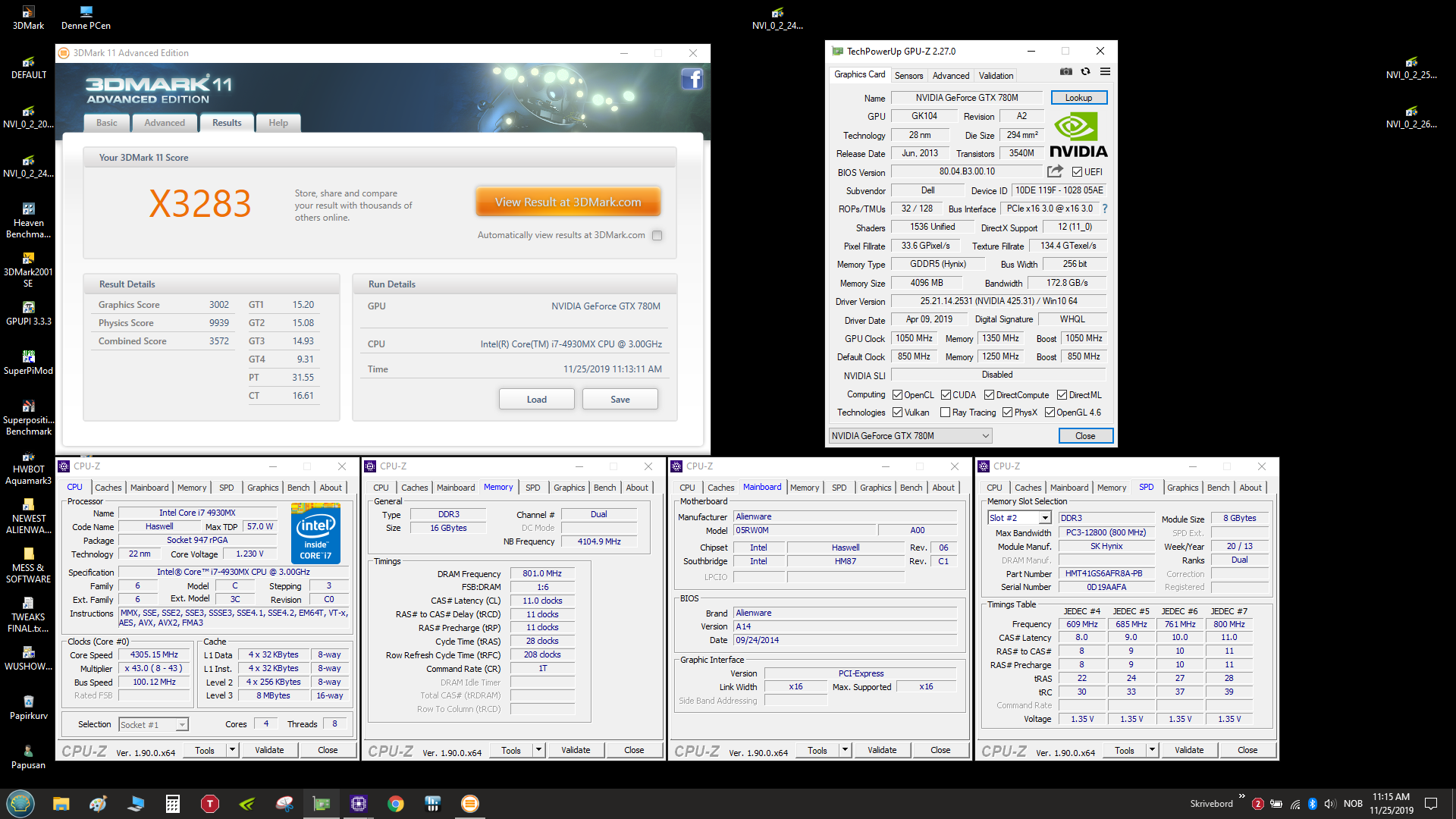Switch to the Advanced tab in 3DMark 11
The width and height of the screenshot is (1456, 819).
[x=165, y=123]
